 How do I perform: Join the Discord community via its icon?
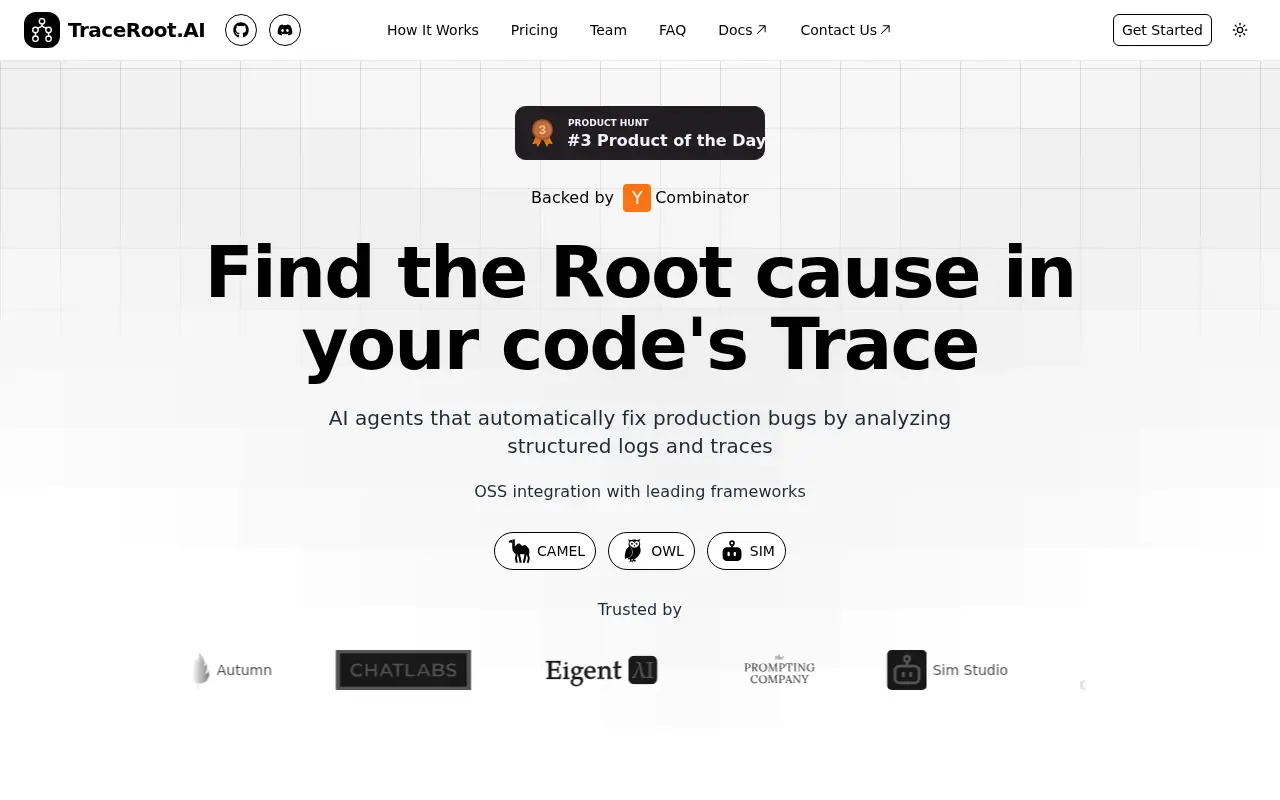[285, 30]
